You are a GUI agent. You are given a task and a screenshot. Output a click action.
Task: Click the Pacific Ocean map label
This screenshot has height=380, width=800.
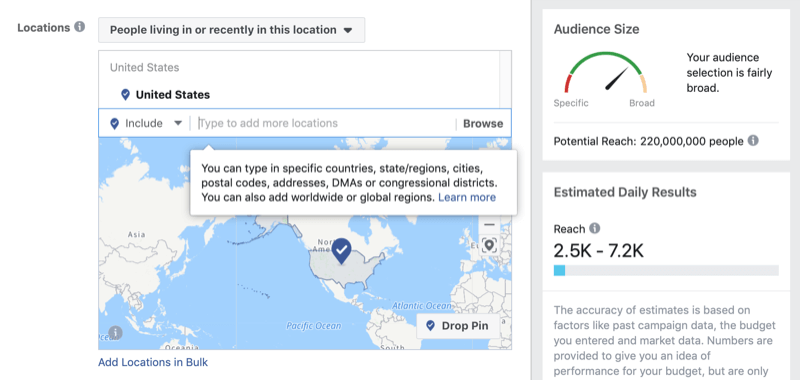tap(313, 326)
